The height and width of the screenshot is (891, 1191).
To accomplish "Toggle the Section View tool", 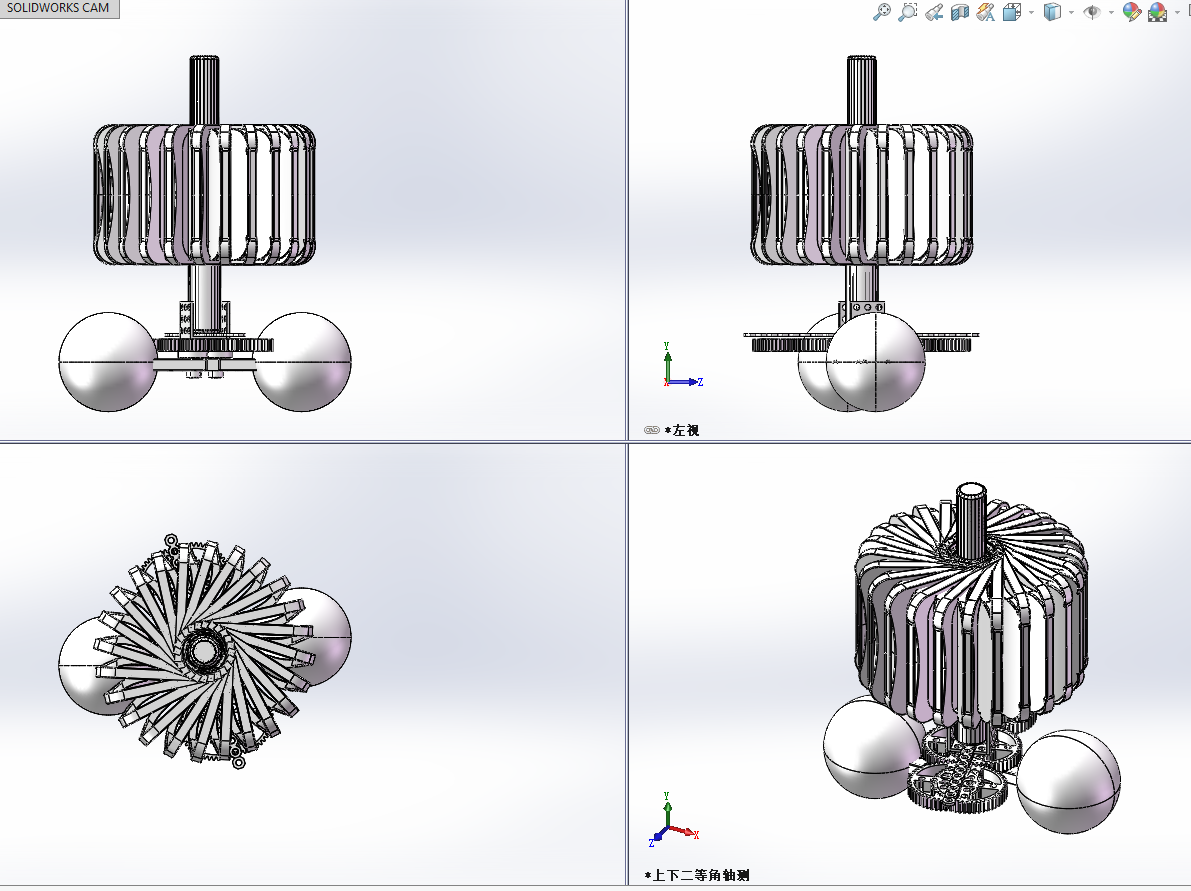I will 960,11.
